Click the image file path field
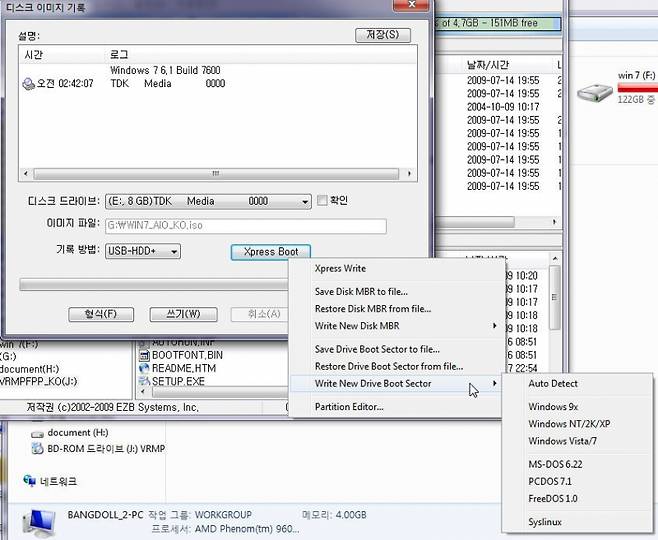658x540 pixels. pos(245,227)
